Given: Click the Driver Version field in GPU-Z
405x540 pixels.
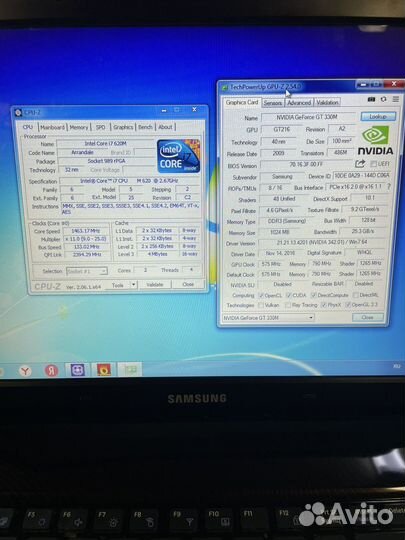Looking at the screenshot, I should (x=323, y=242).
